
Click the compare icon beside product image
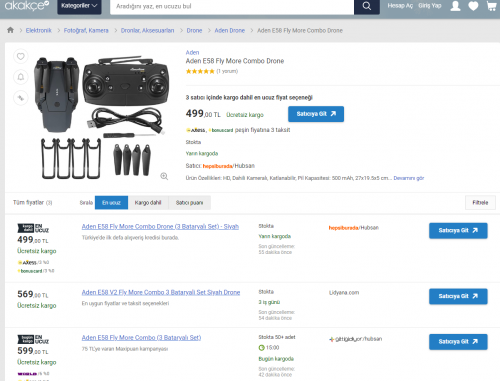click(21, 98)
